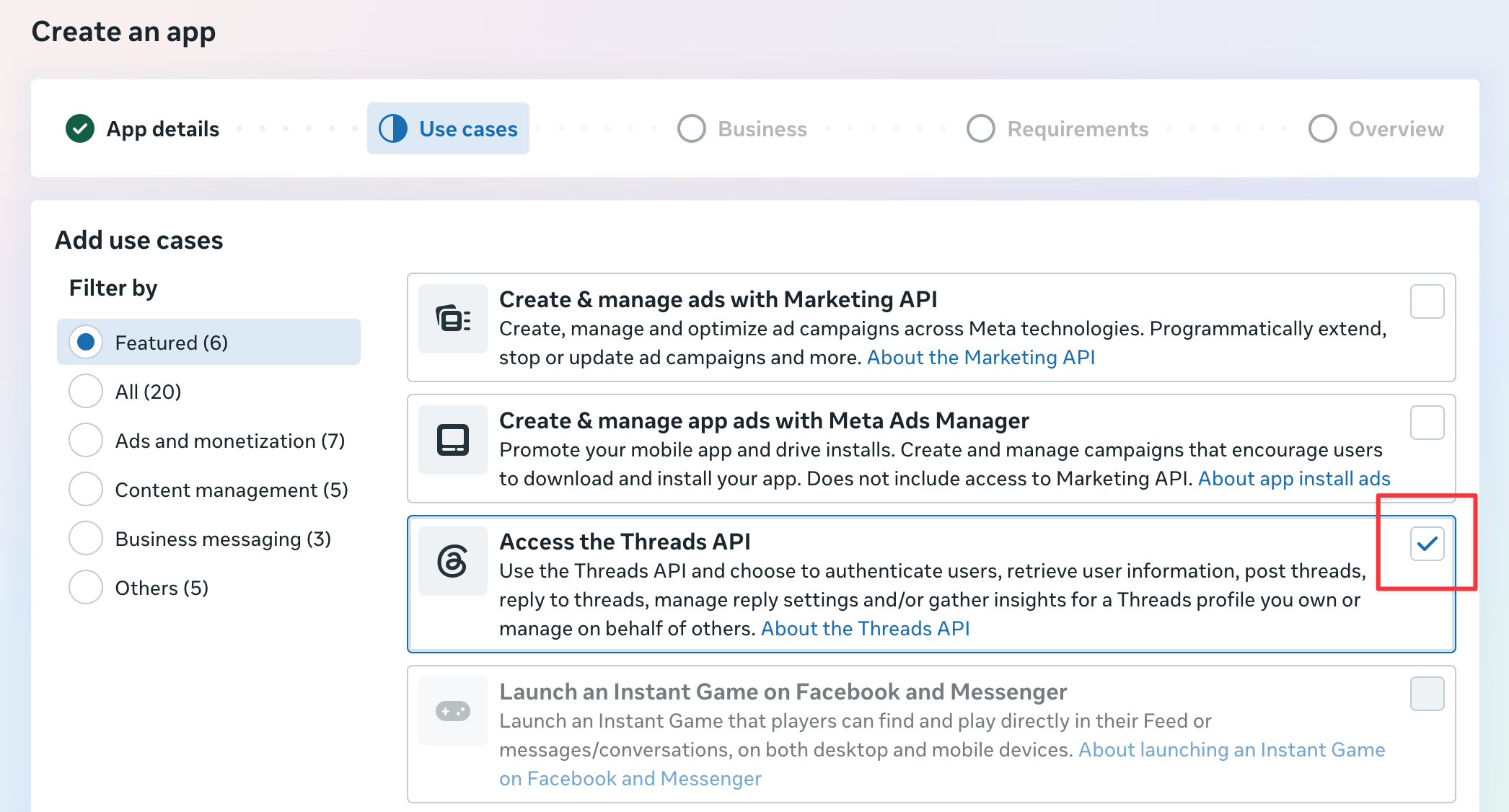This screenshot has height=812, width=1509.
Task: Check the Instant Game use case checkbox
Action: coord(1427,694)
